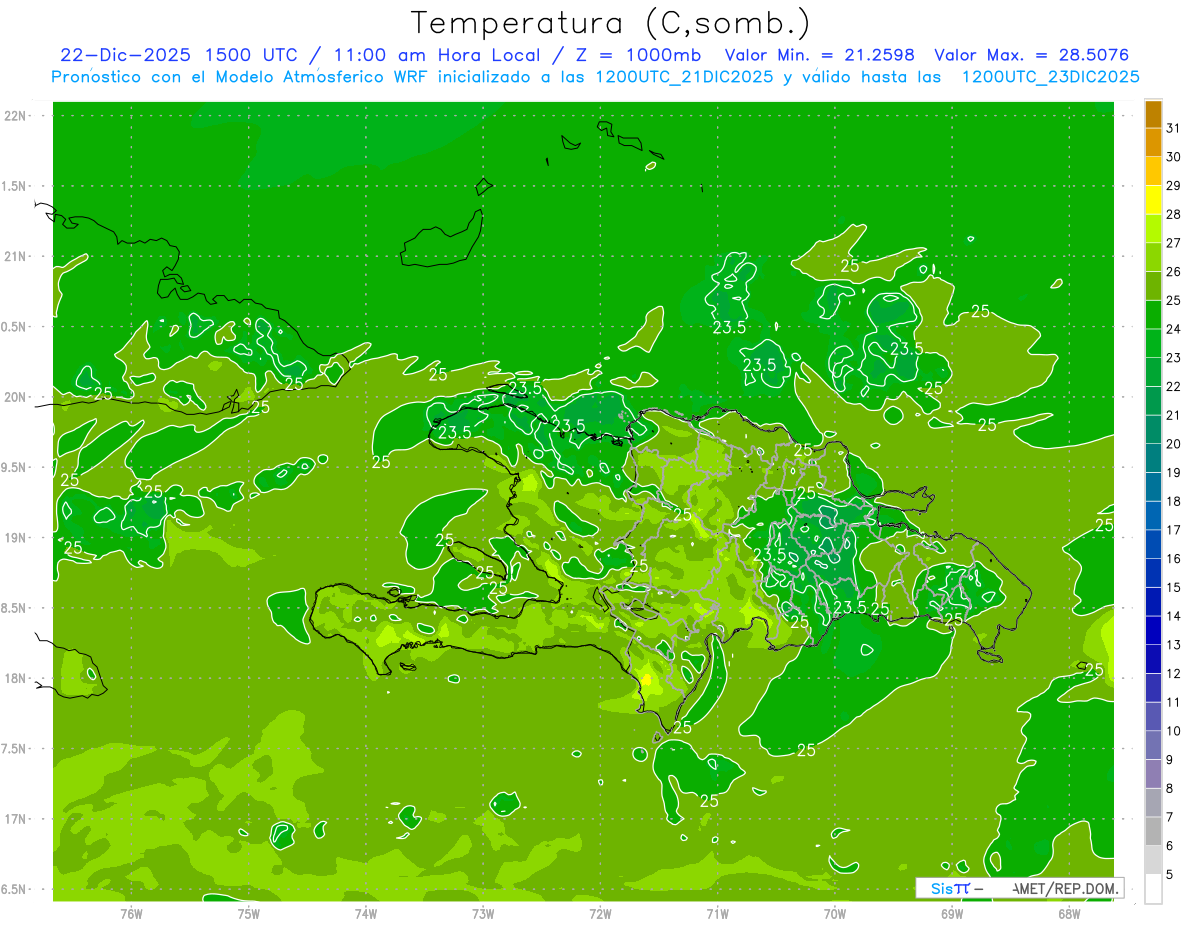
Task: Click the title "Temperatura (C,somb.)"
Action: [610, 22]
